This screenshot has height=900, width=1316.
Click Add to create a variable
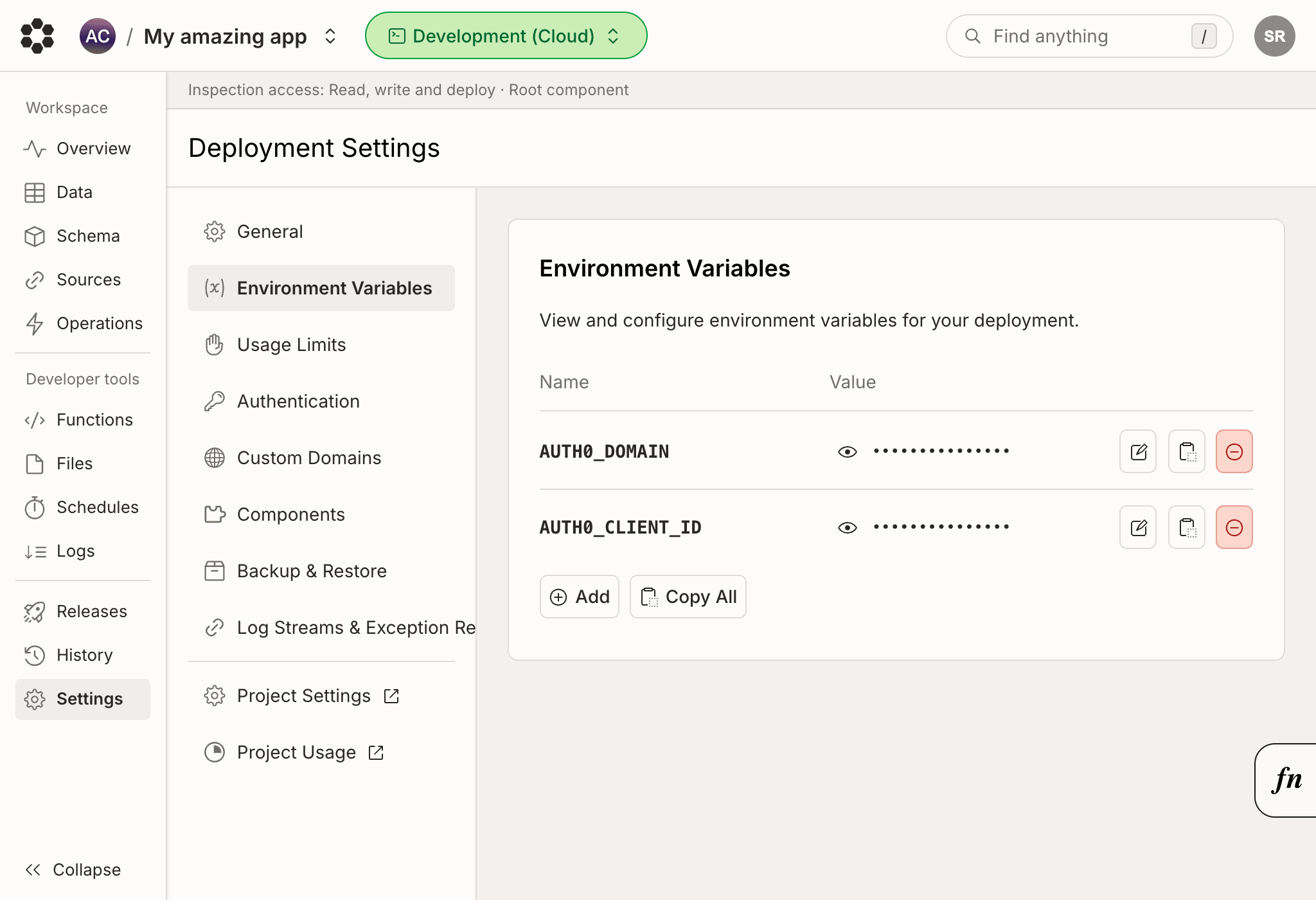(x=580, y=597)
